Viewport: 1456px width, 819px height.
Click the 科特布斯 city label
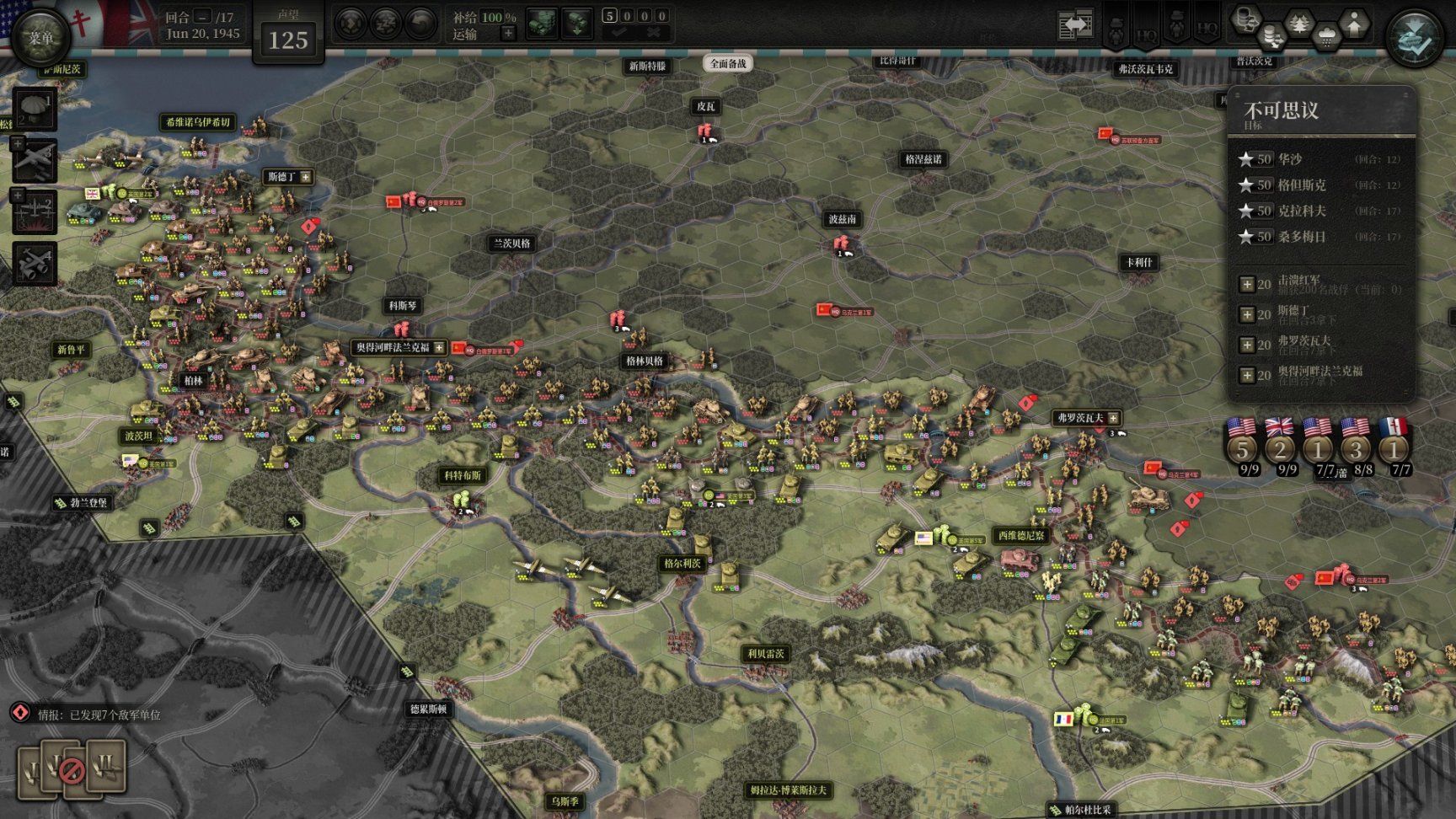point(463,475)
